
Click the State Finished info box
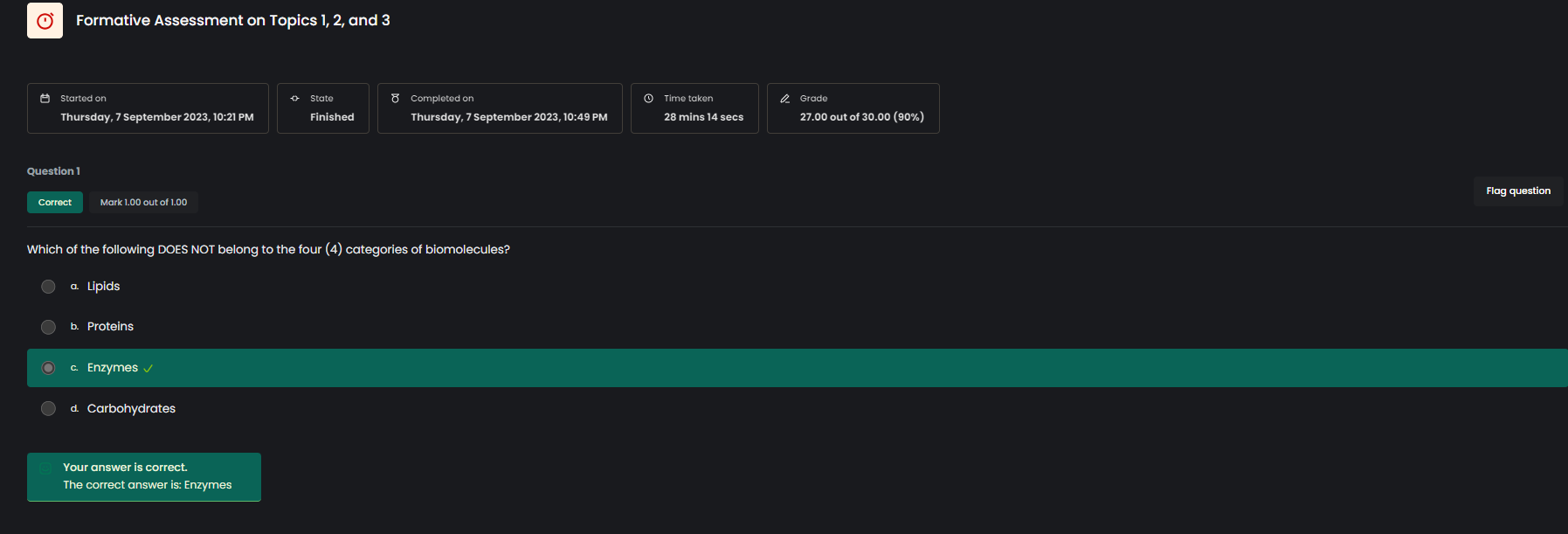coord(323,108)
